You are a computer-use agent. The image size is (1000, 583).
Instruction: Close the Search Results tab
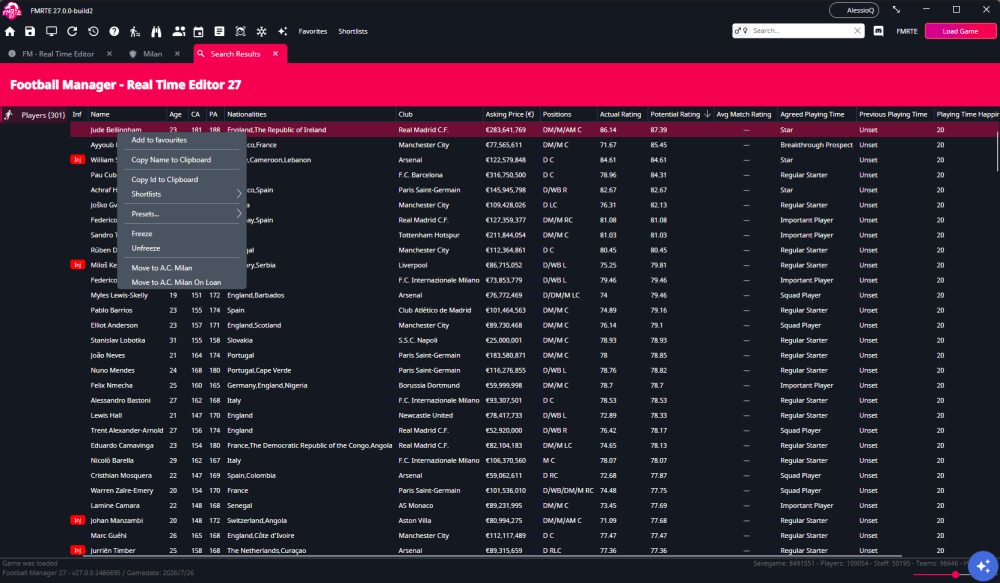pyautogui.click(x=276, y=54)
